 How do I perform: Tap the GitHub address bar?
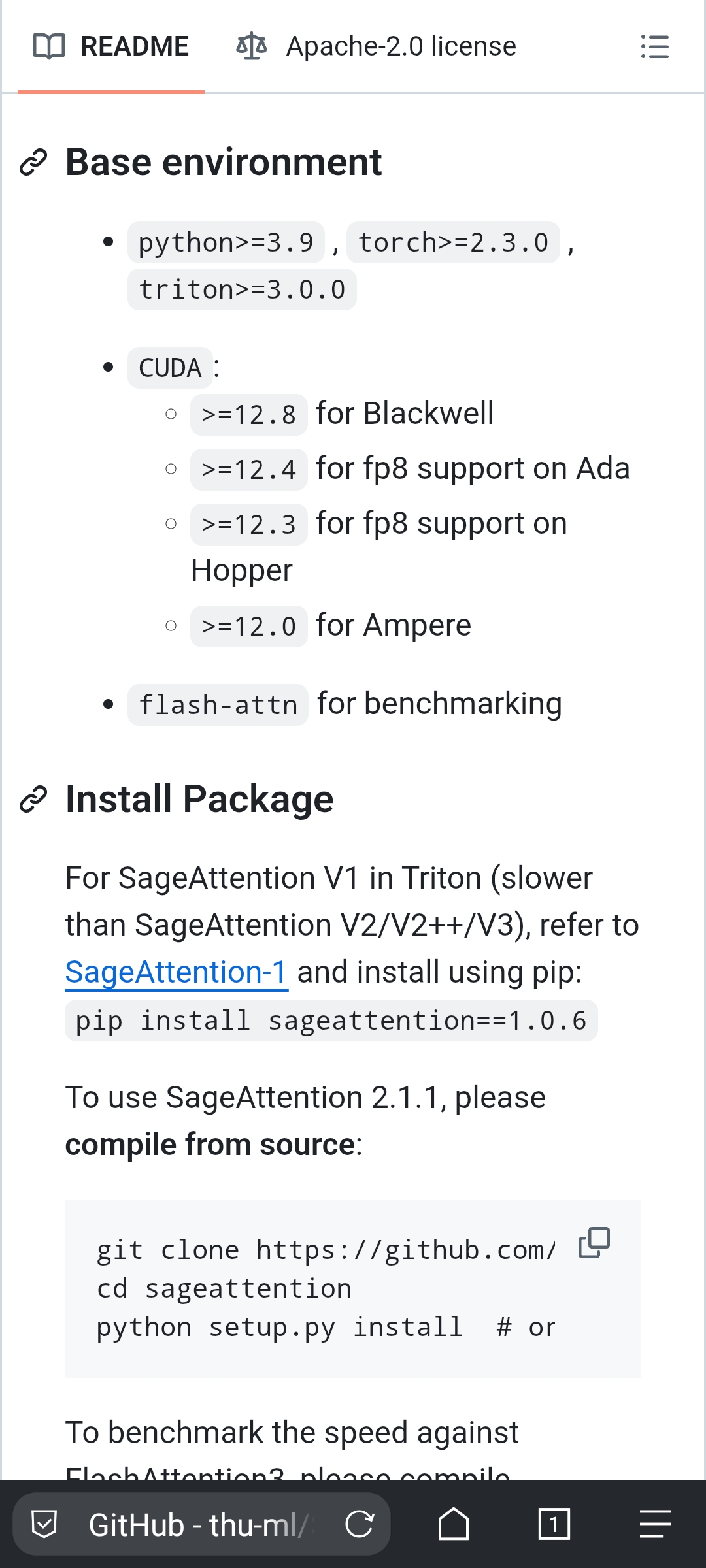pyautogui.click(x=196, y=1525)
